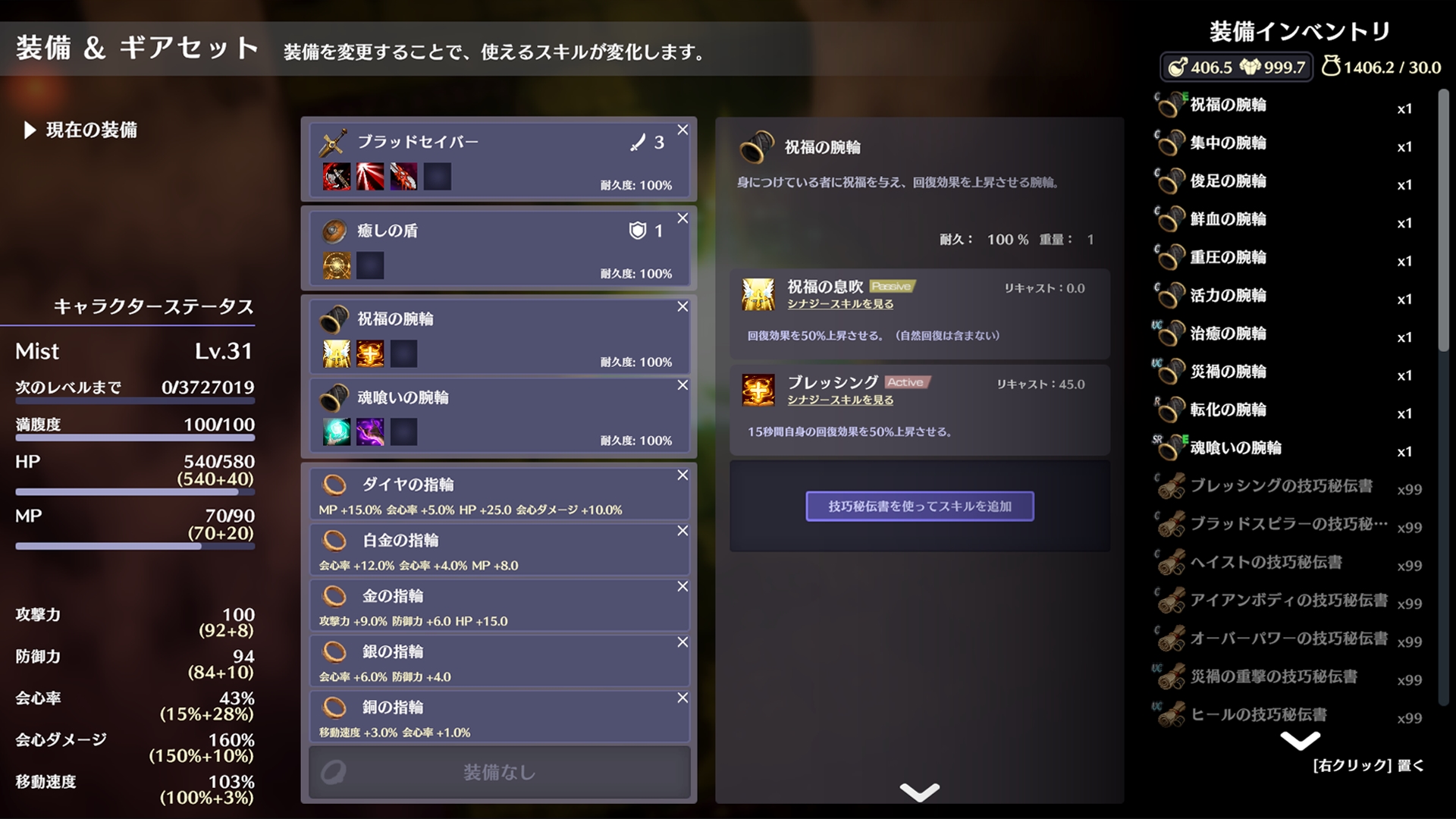Click the 魂喰いの腕輪 cyan orb skill icon
This screenshot has height=819, width=1456.
pyautogui.click(x=337, y=431)
